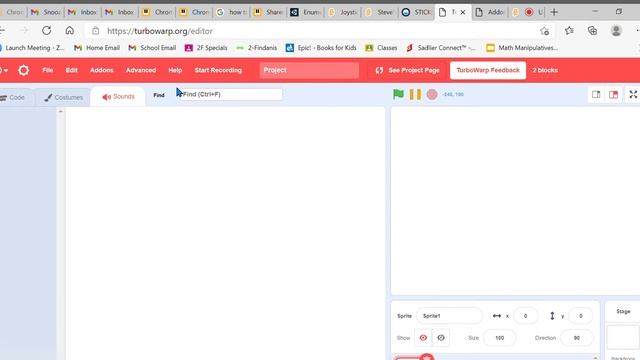Reload the page with refresh icon

click(47, 31)
